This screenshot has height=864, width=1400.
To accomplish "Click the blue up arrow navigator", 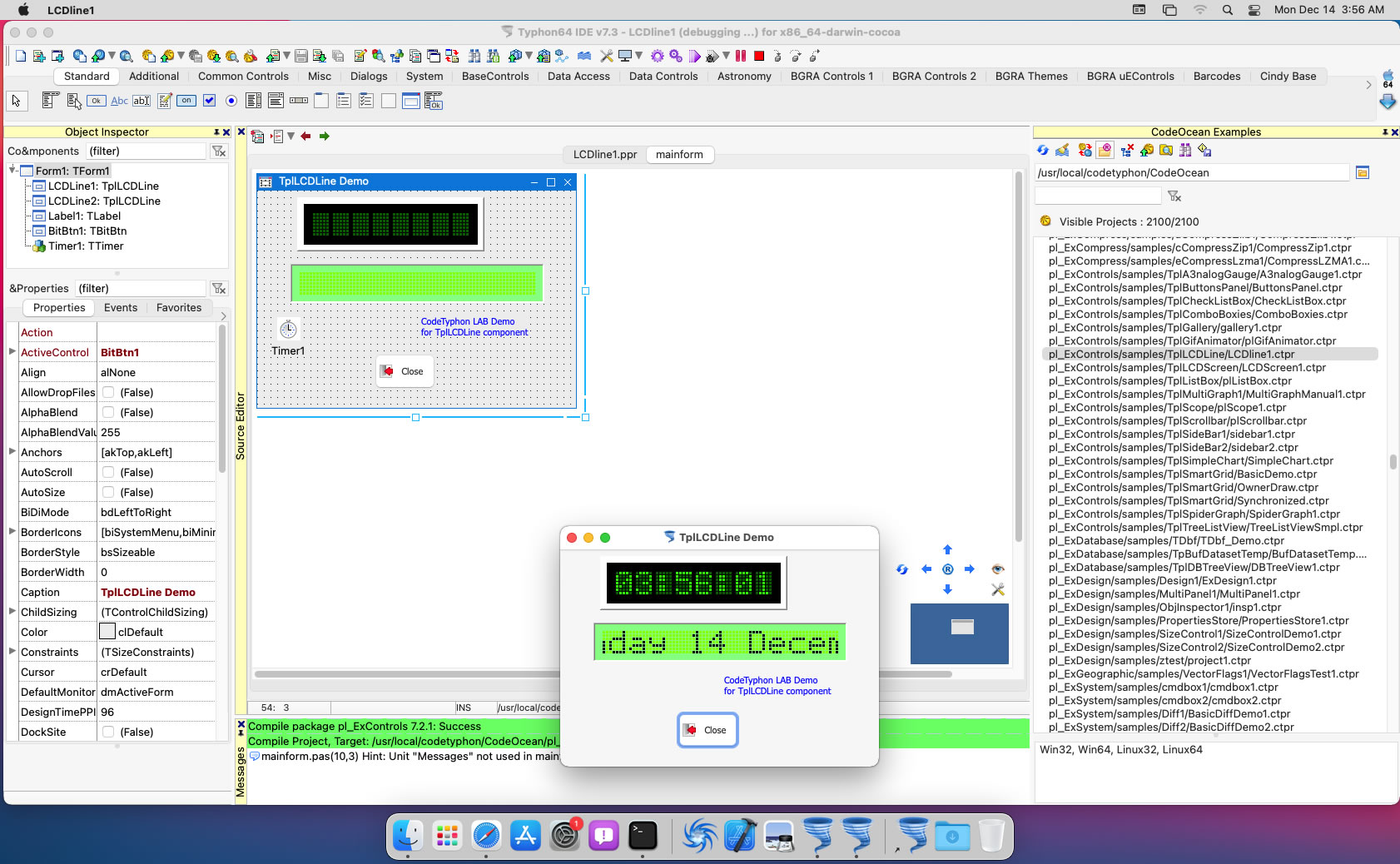I will tap(947, 549).
